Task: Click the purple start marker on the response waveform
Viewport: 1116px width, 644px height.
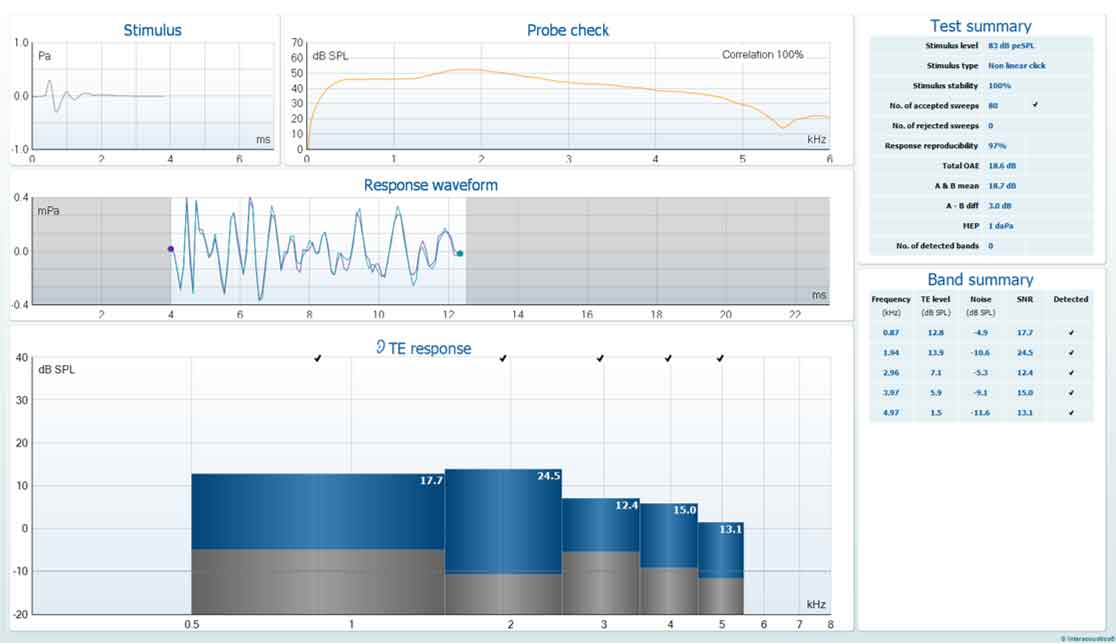Action: [171, 249]
